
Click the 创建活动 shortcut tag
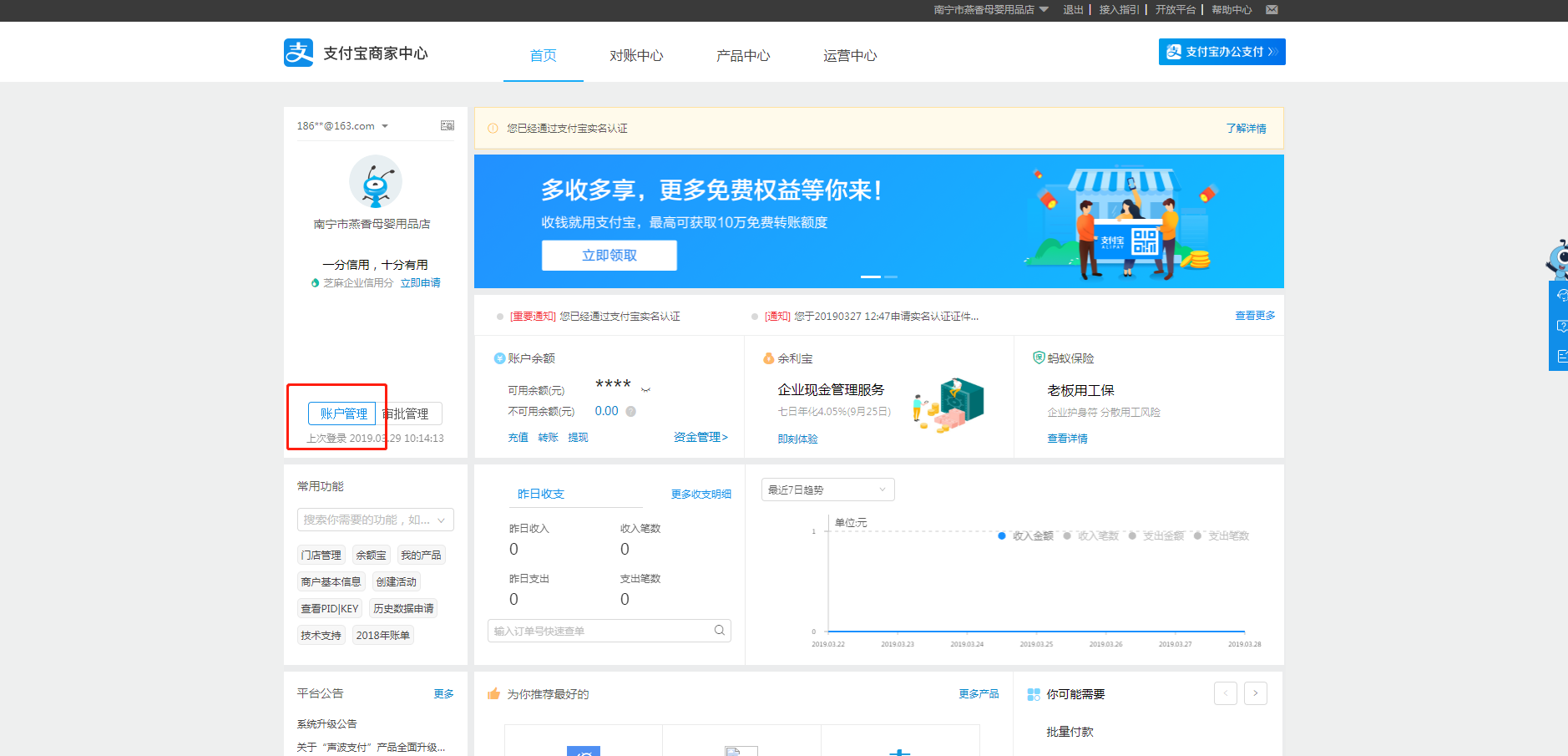click(397, 581)
